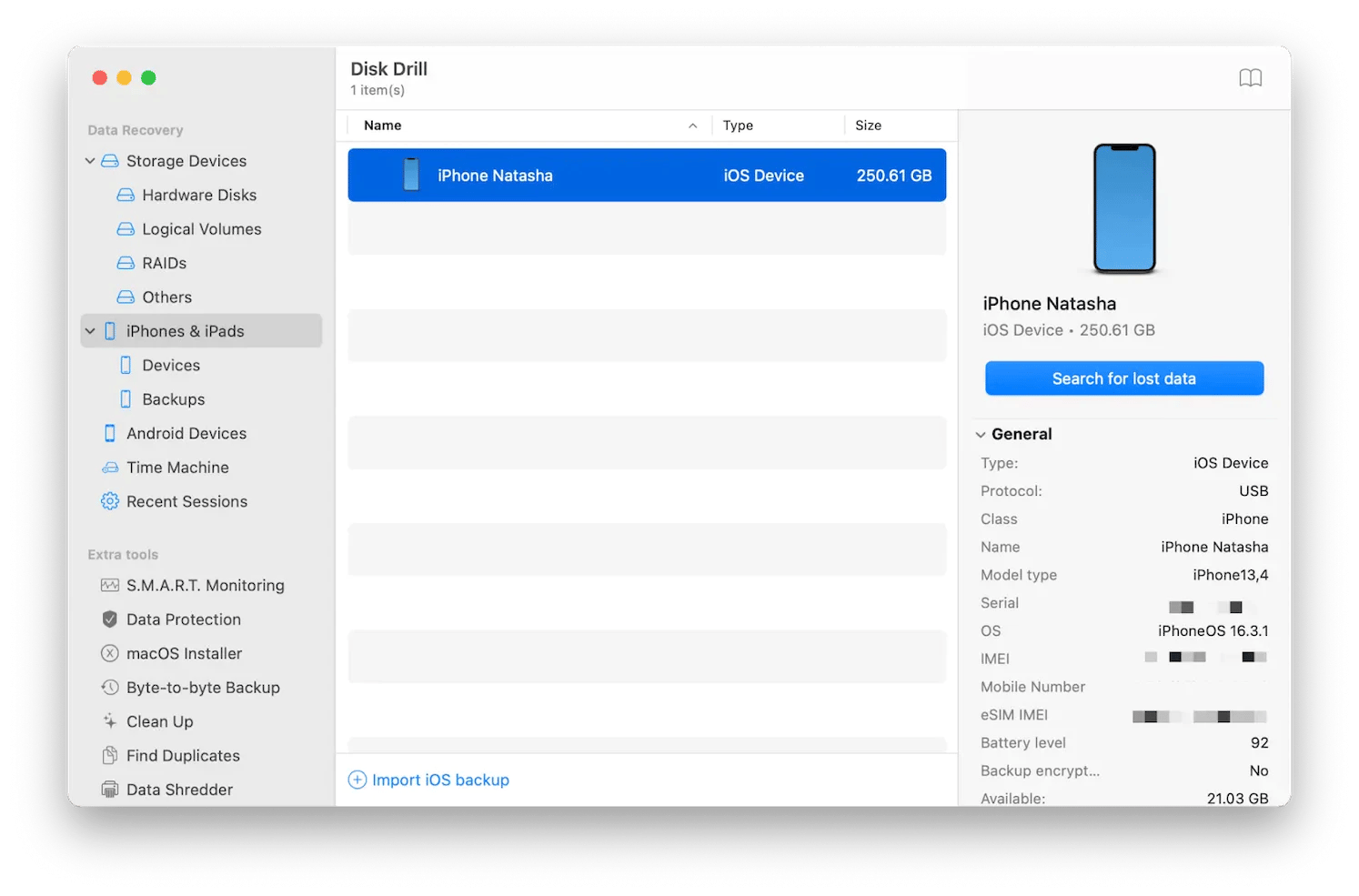Open the Clean Up tool
Image resolution: width=1359 pixels, height=896 pixels.
point(160,721)
